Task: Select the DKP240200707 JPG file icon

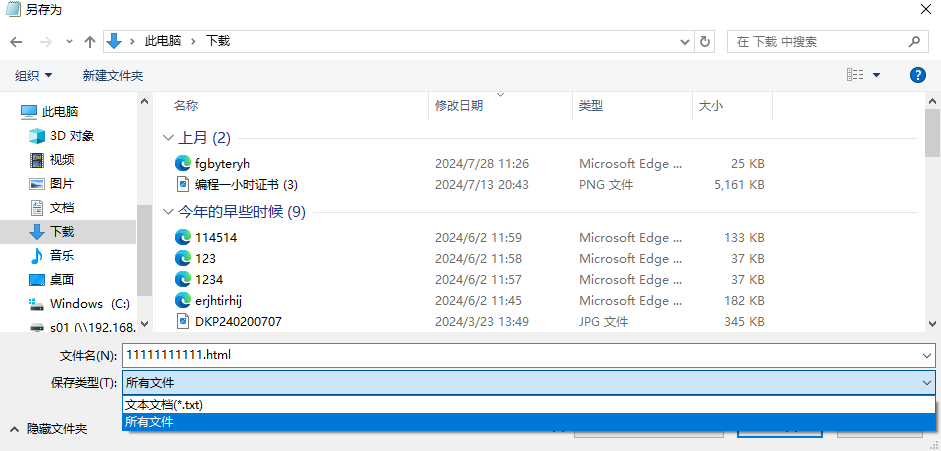Action: (182, 321)
